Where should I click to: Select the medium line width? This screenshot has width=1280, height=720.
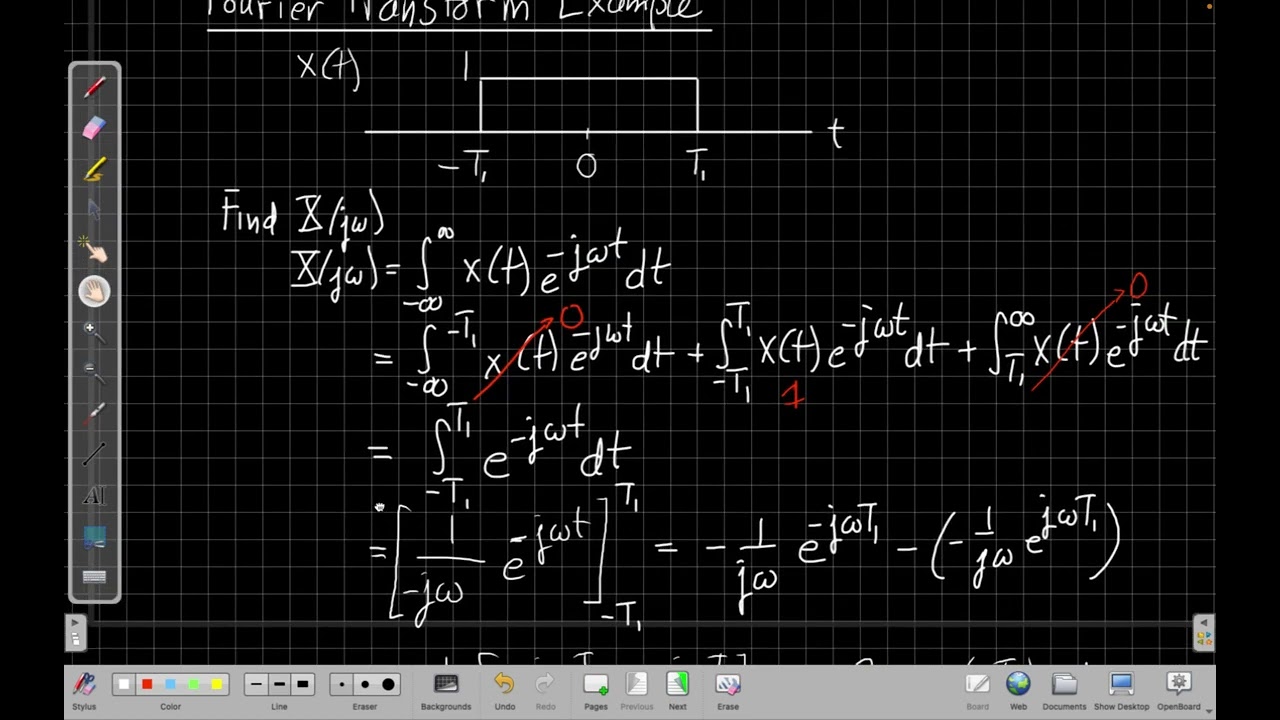tap(280, 684)
